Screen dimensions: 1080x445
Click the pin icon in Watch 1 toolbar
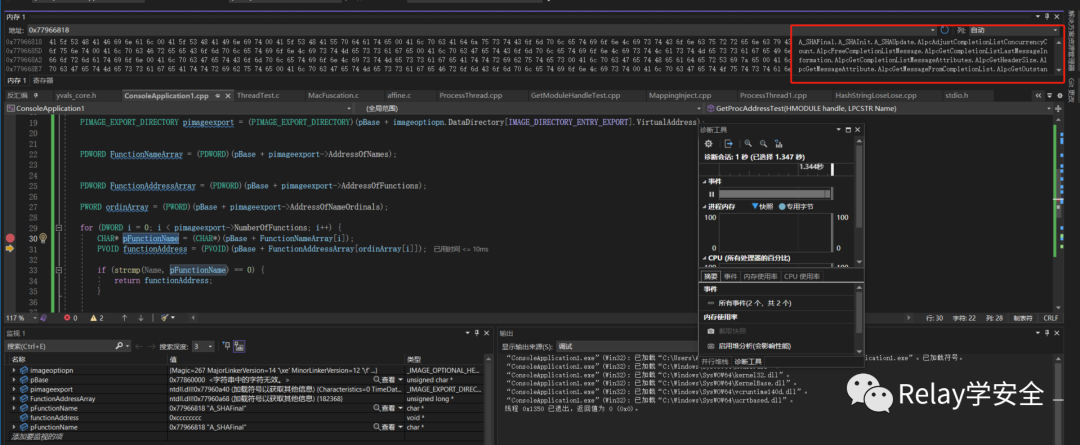pos(228,346)
